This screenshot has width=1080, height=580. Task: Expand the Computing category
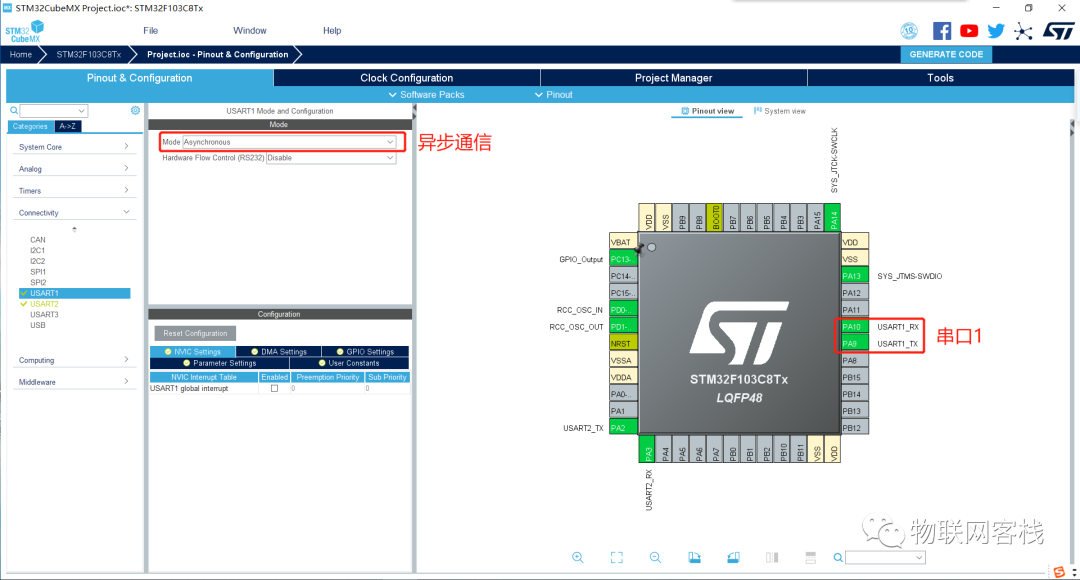click(73, 360)
